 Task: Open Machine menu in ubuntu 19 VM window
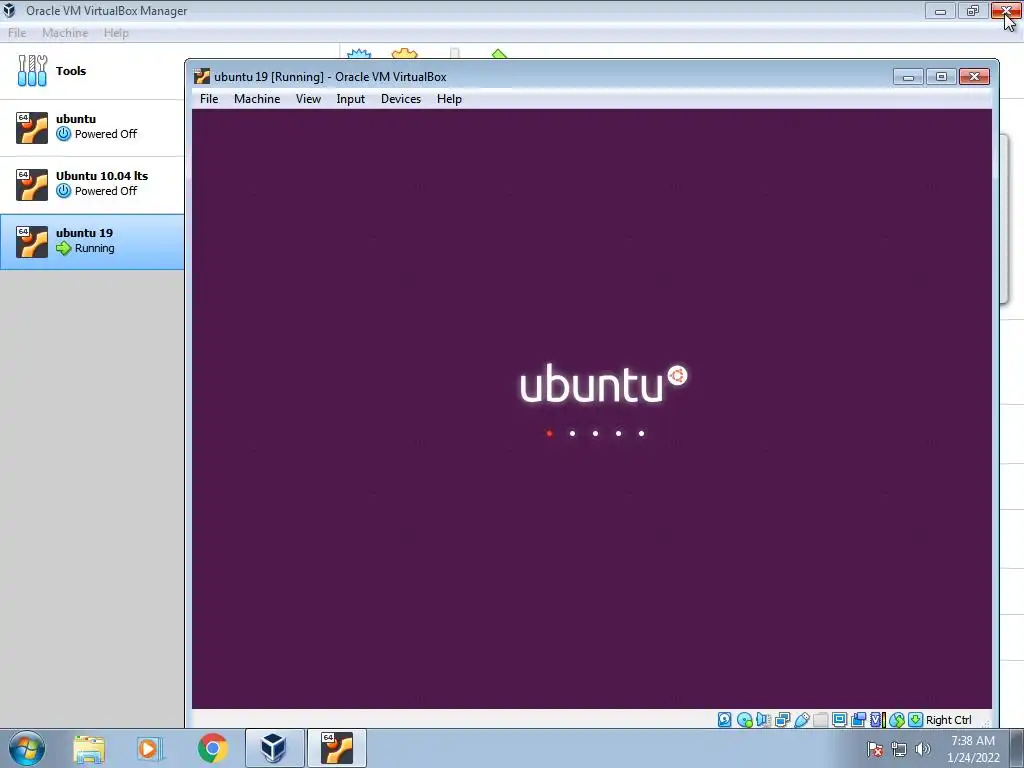pos(257,99)
